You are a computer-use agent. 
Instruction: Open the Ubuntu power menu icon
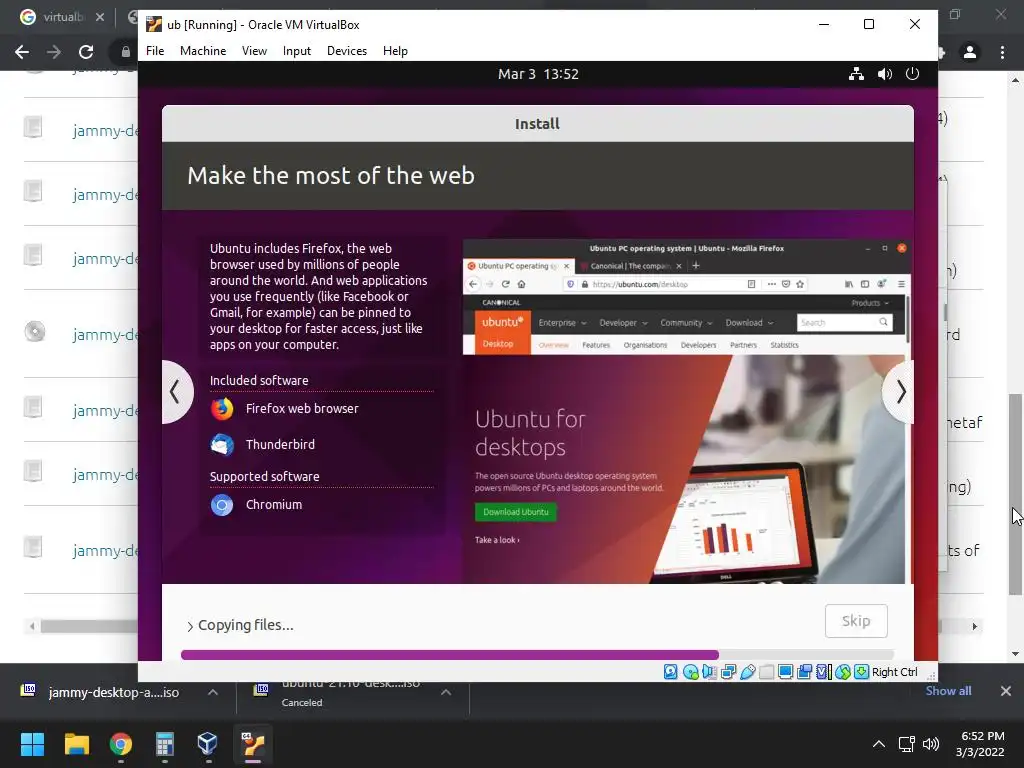pyautogui.click(x=912, y=74)
